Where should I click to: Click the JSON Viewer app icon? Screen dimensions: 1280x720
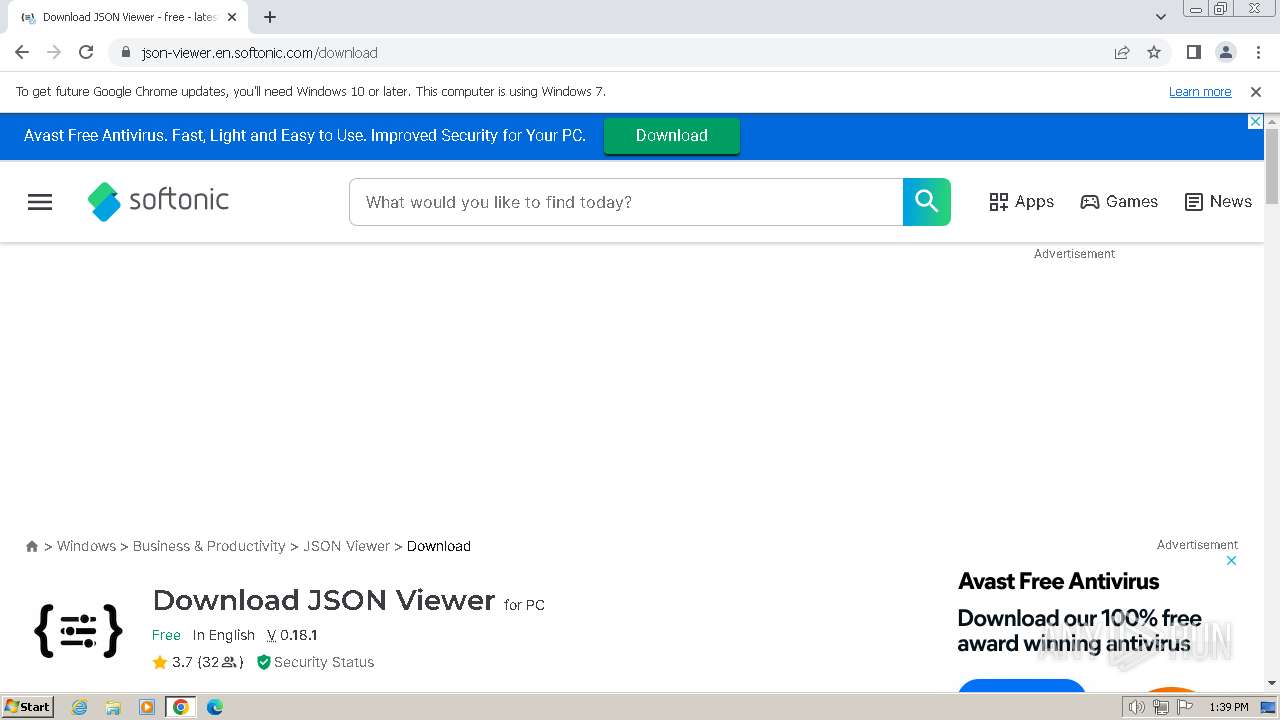78,630
